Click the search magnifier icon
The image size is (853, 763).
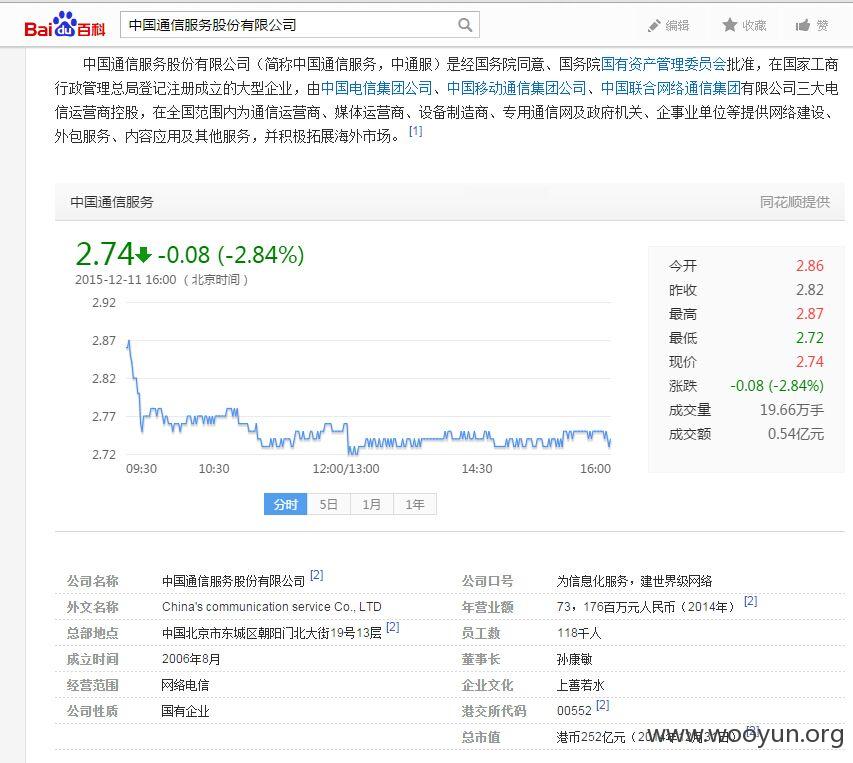(465, 25)
